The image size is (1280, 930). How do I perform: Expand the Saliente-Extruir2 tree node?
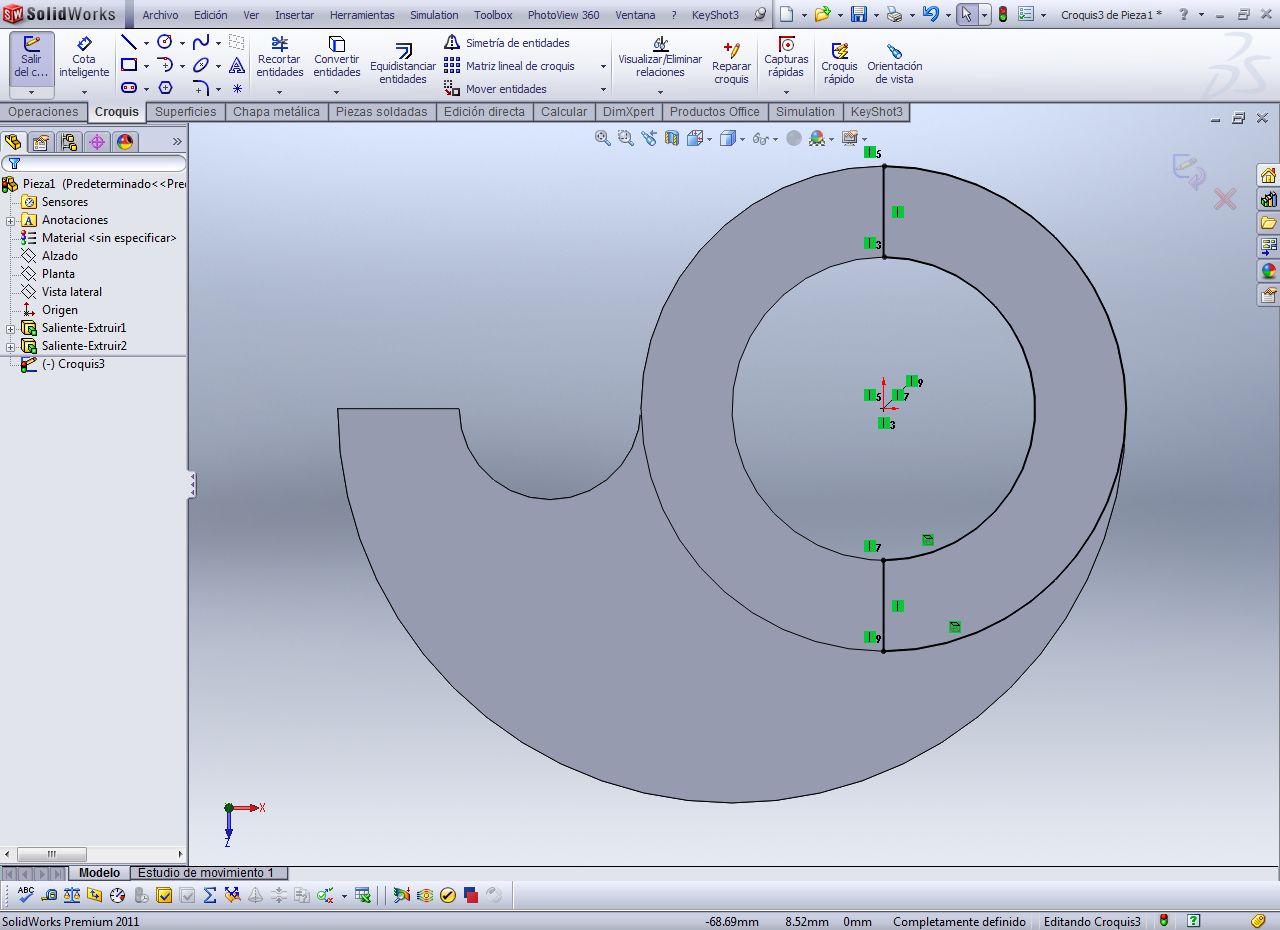(x=11, y=346)
